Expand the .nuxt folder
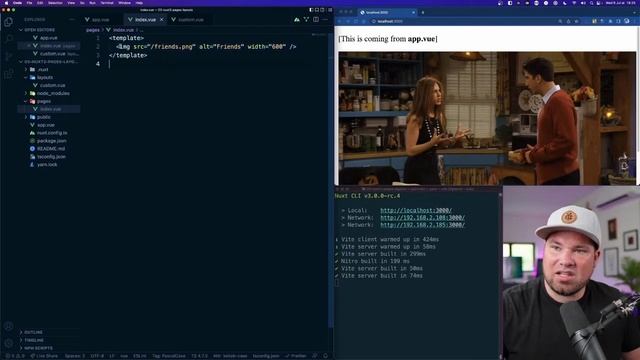Image resolution: width=640 pixels, height=360 pixels. click(x=49, y=69)
